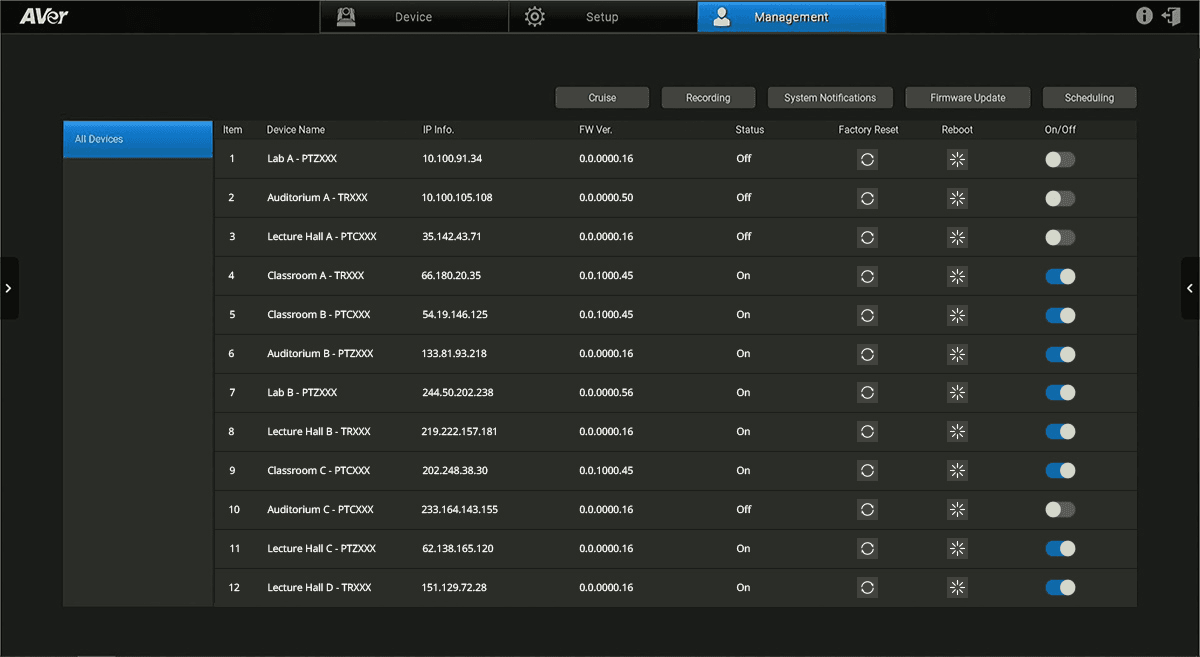Reboot Auditorium C - PTCXXX

tap(958, 510)
